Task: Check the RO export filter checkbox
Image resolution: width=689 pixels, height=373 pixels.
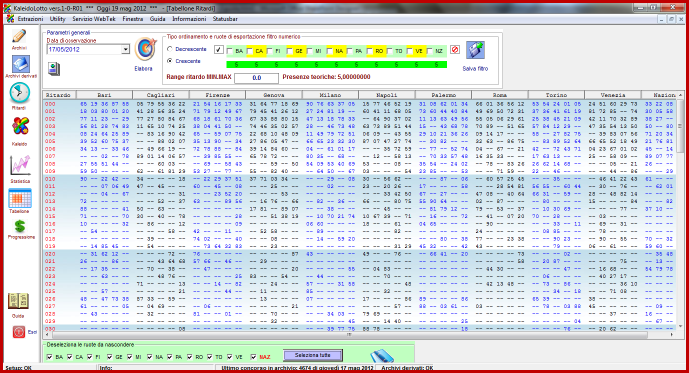Action: click(370, 51)
